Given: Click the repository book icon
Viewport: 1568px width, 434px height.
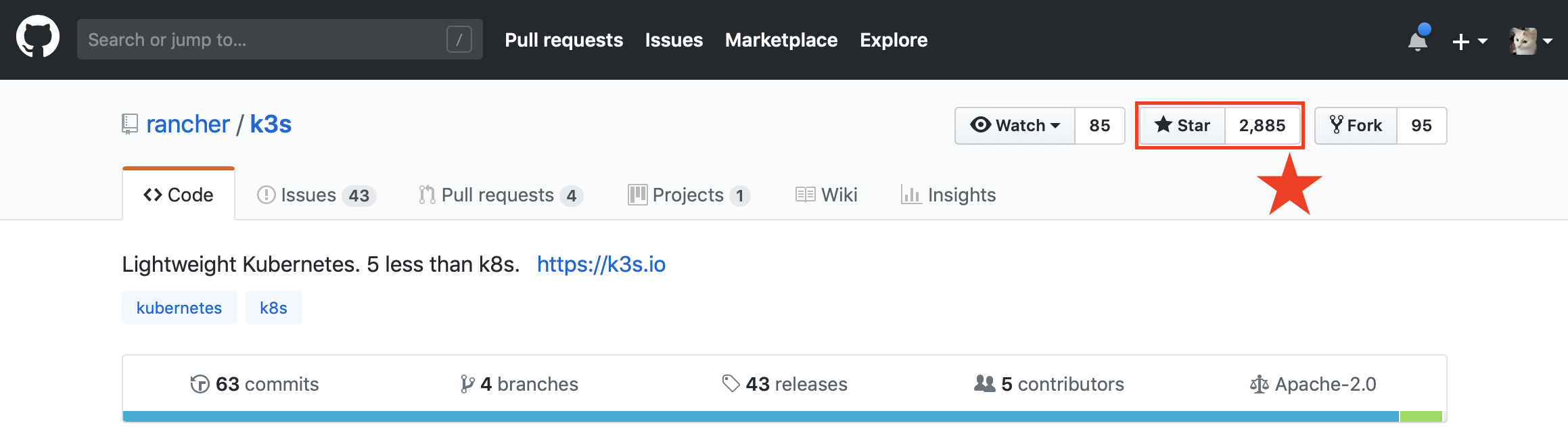Looking at the screenshot, I should coord(130,124).
